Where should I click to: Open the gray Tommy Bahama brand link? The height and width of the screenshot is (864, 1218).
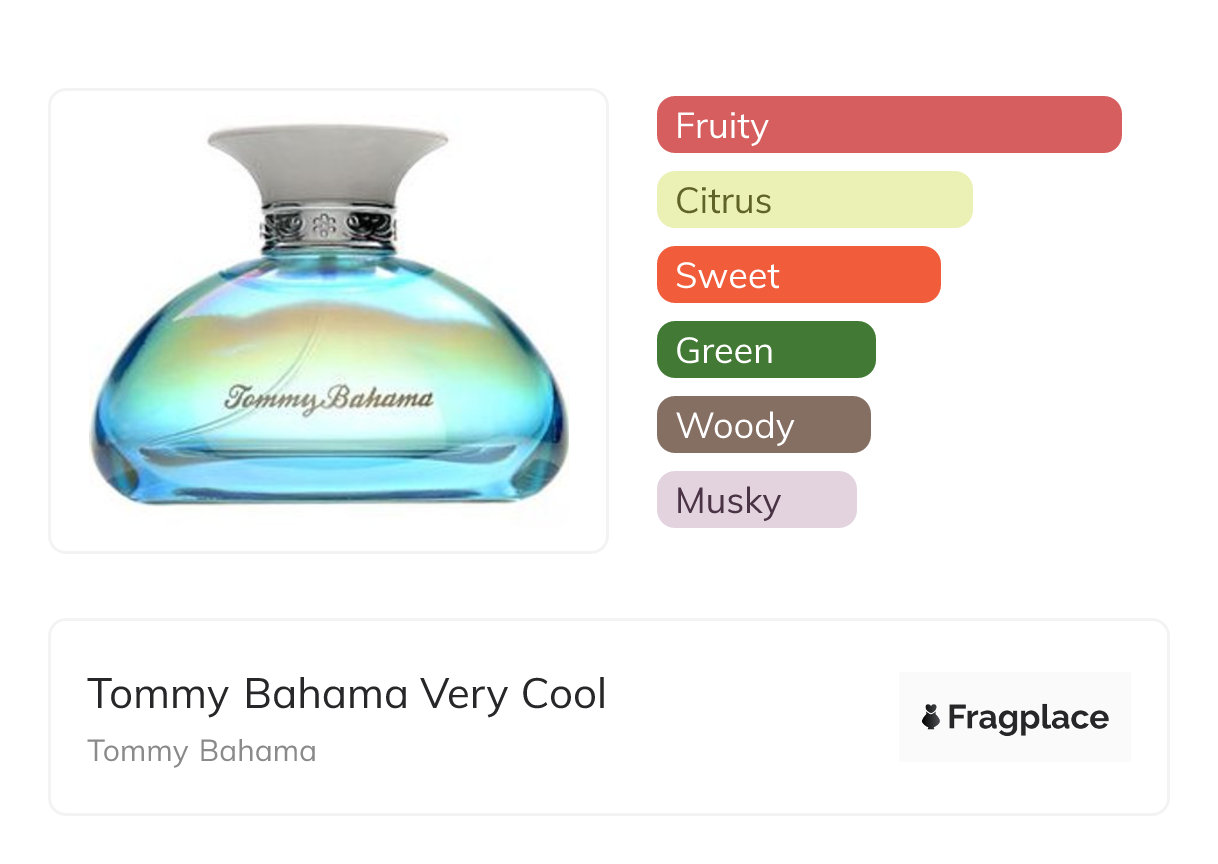click(x=201, y=751)
